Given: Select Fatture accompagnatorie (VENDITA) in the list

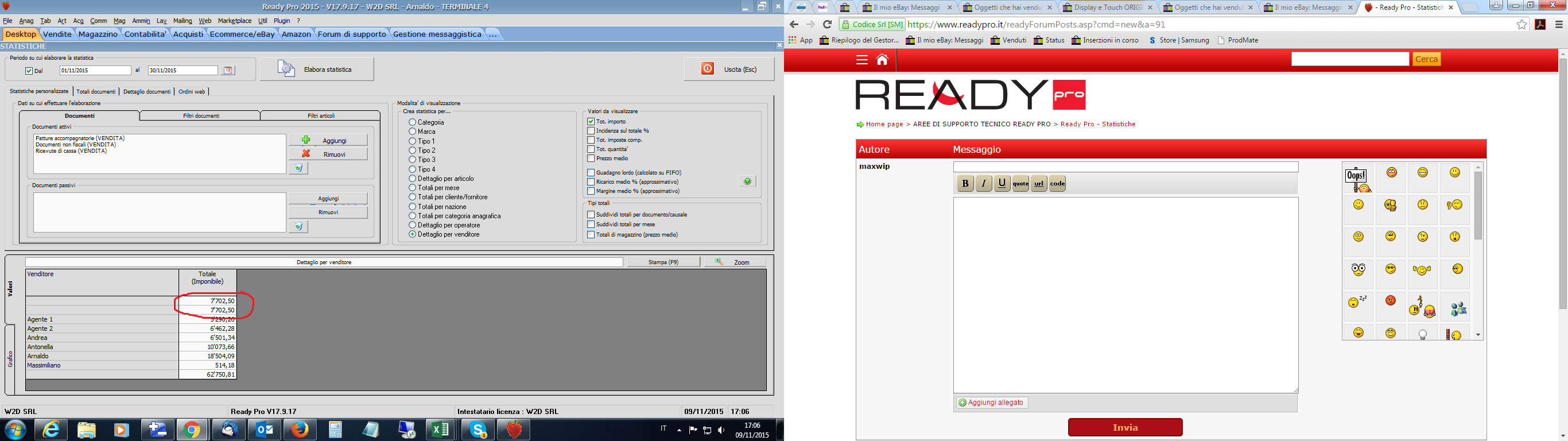Looking at the screenshot, I should (x=80, y=138).
